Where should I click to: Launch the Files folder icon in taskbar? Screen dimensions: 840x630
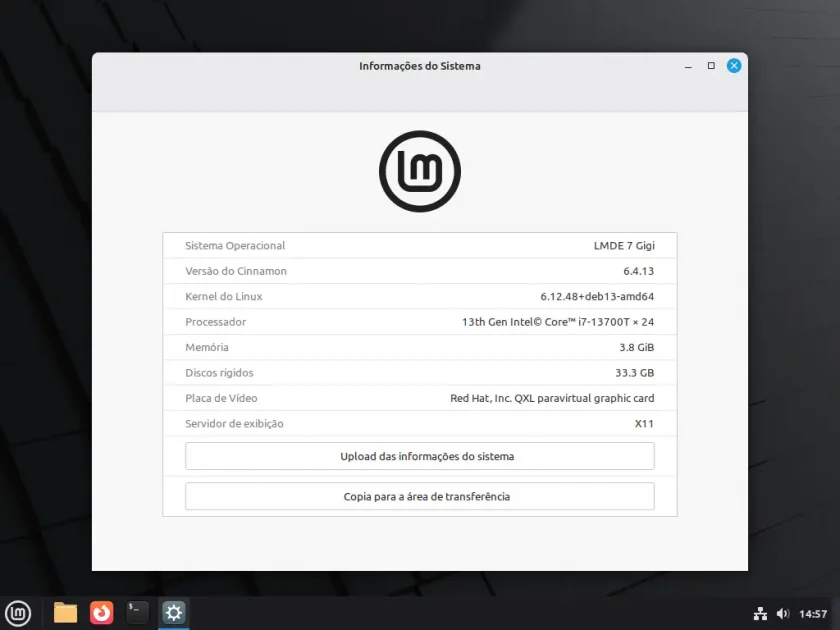point(65,613)
